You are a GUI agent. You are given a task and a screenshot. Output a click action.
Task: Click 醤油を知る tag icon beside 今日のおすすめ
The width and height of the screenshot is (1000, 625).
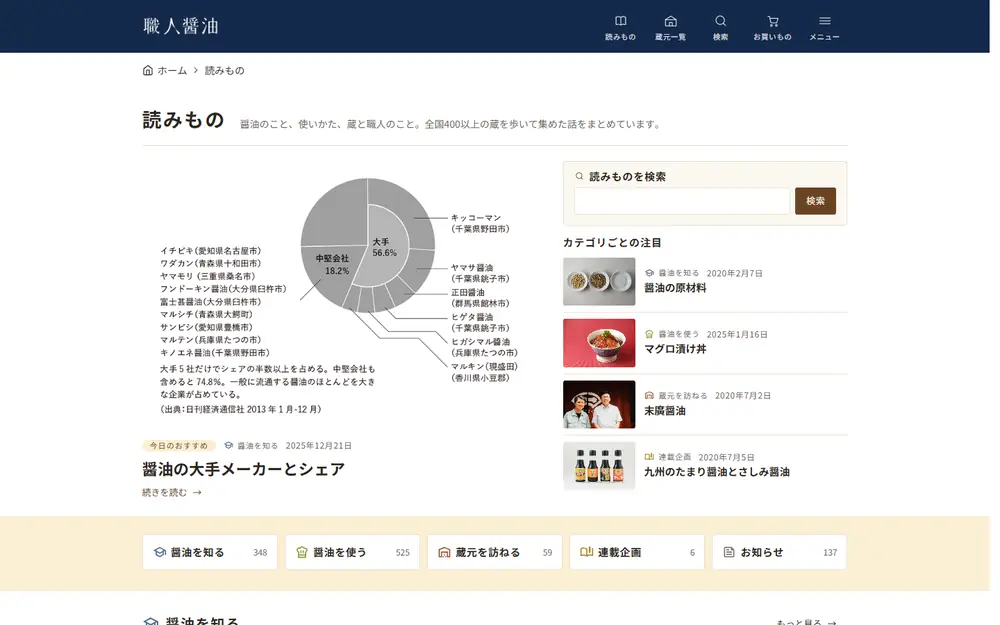point(228,446)
